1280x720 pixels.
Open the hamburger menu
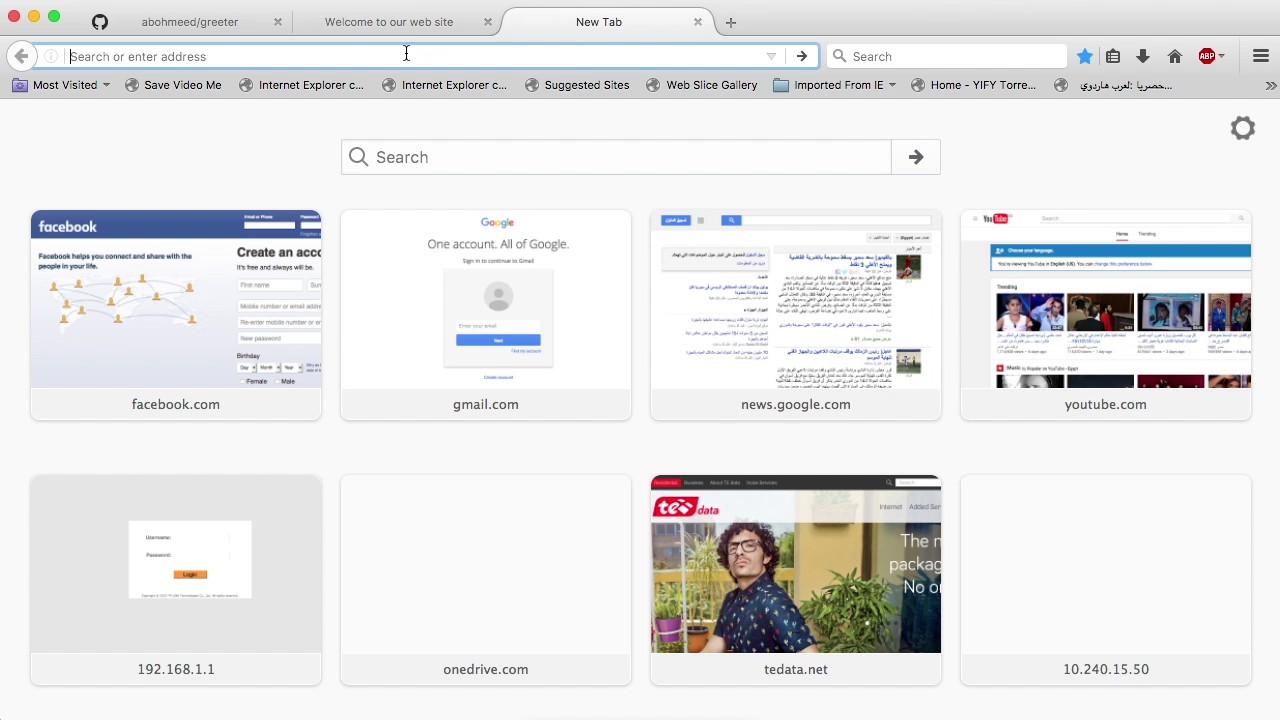click(1261, 56)
